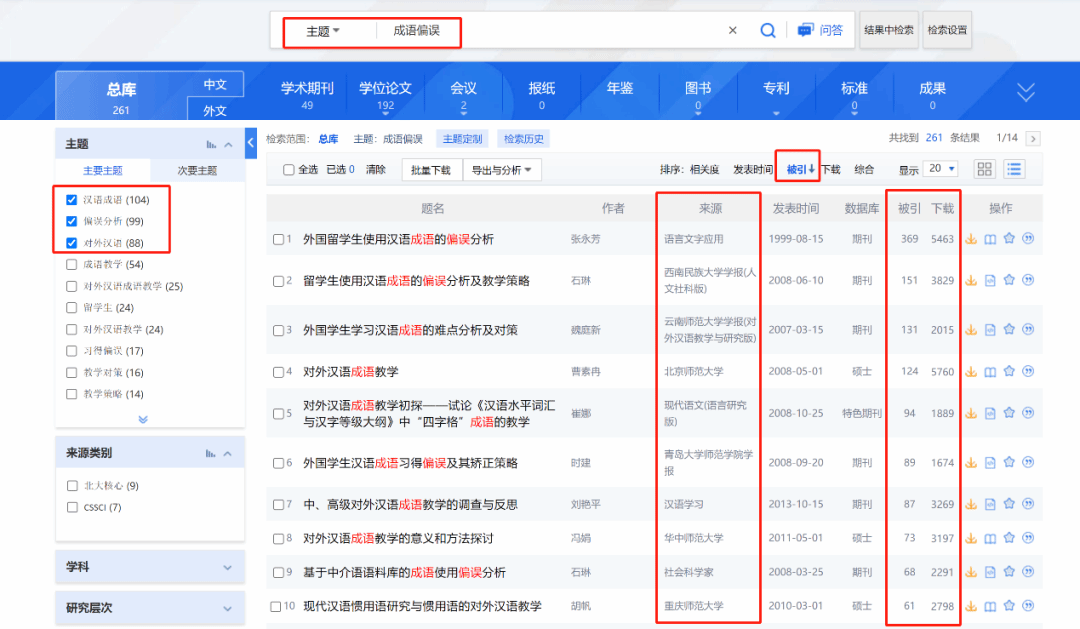Switch to the list view icon
This screenshot has width=1080, height=629.
(x=1014, y=170)
